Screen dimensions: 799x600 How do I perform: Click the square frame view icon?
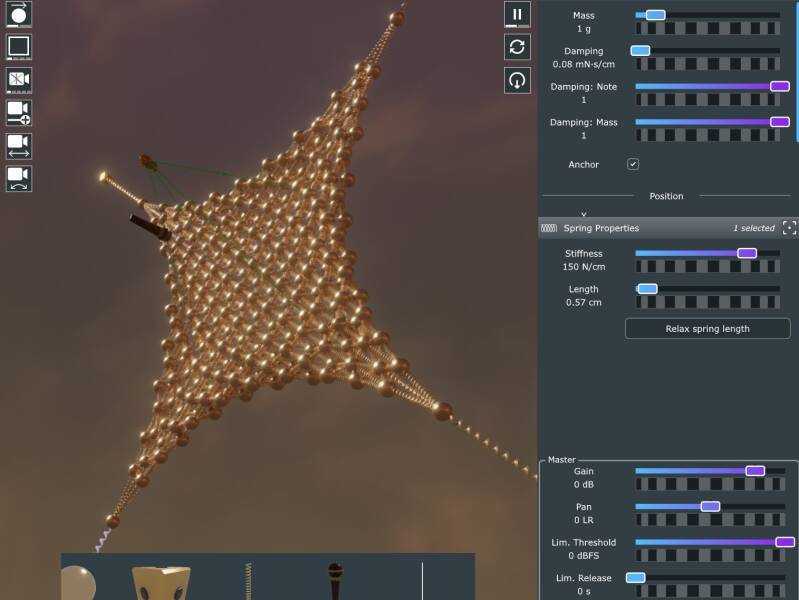pyautogui.click(x=19, y=47)
